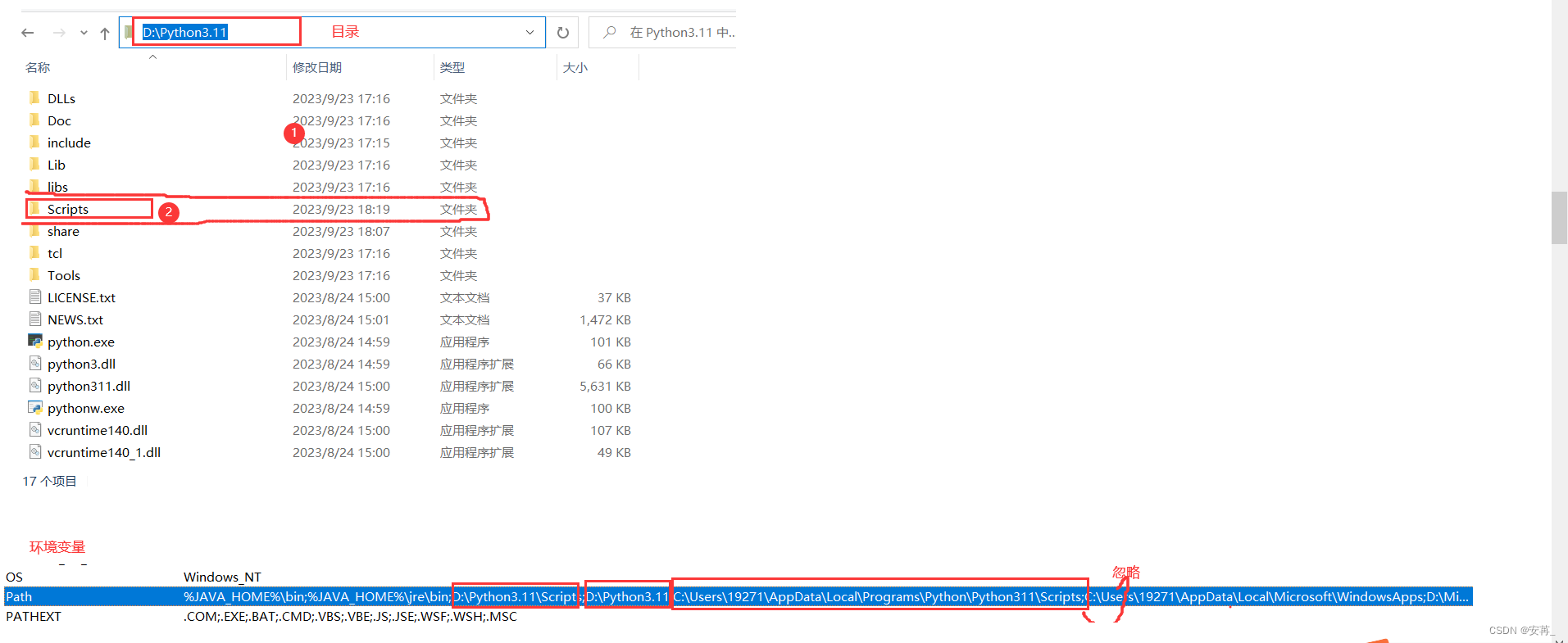Select the file name pythonw.exe
This screenshot has width=1568, height=643.
click(x=86, y=408)
